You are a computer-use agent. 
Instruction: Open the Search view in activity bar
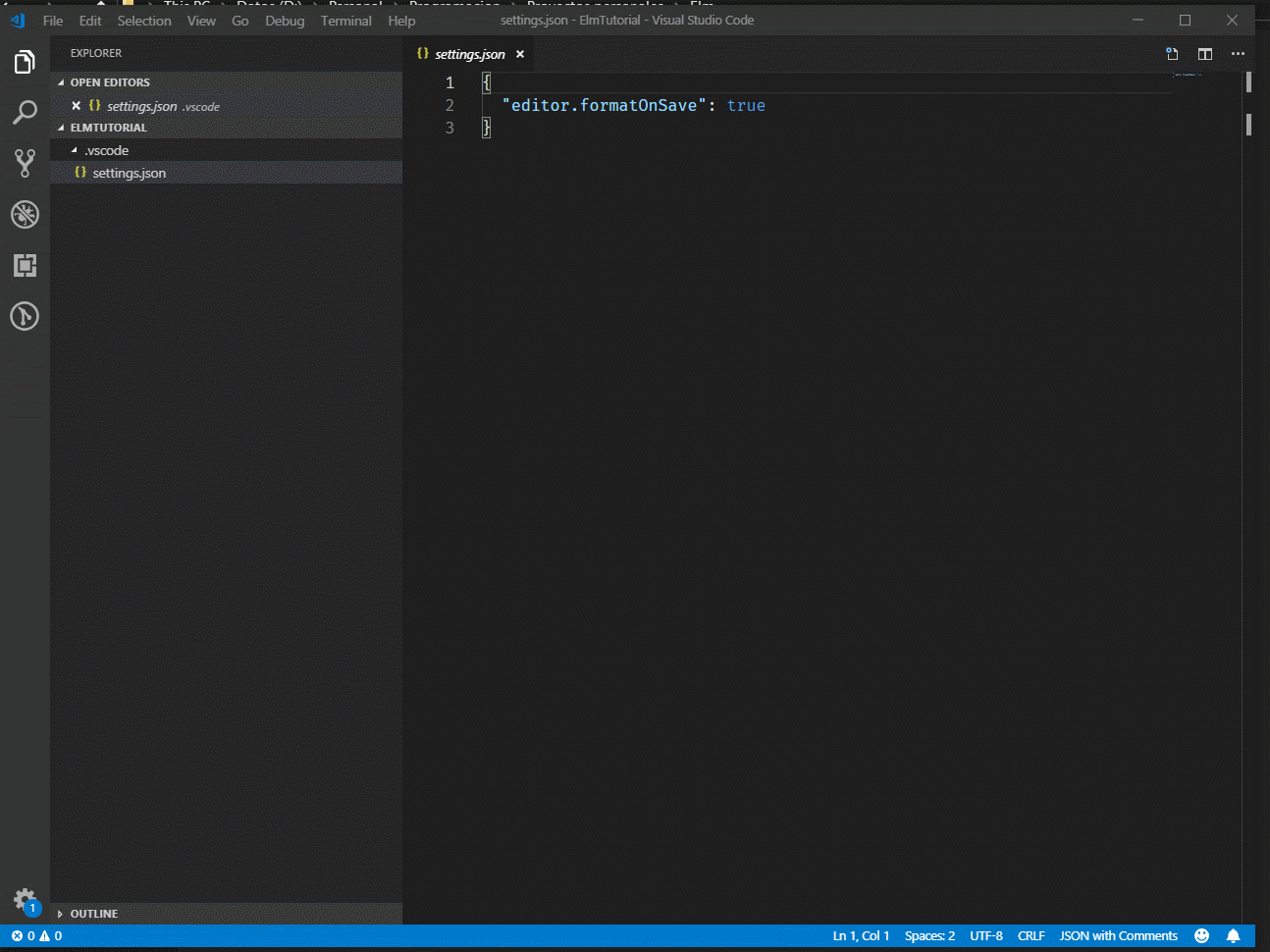tap(25, 112)
